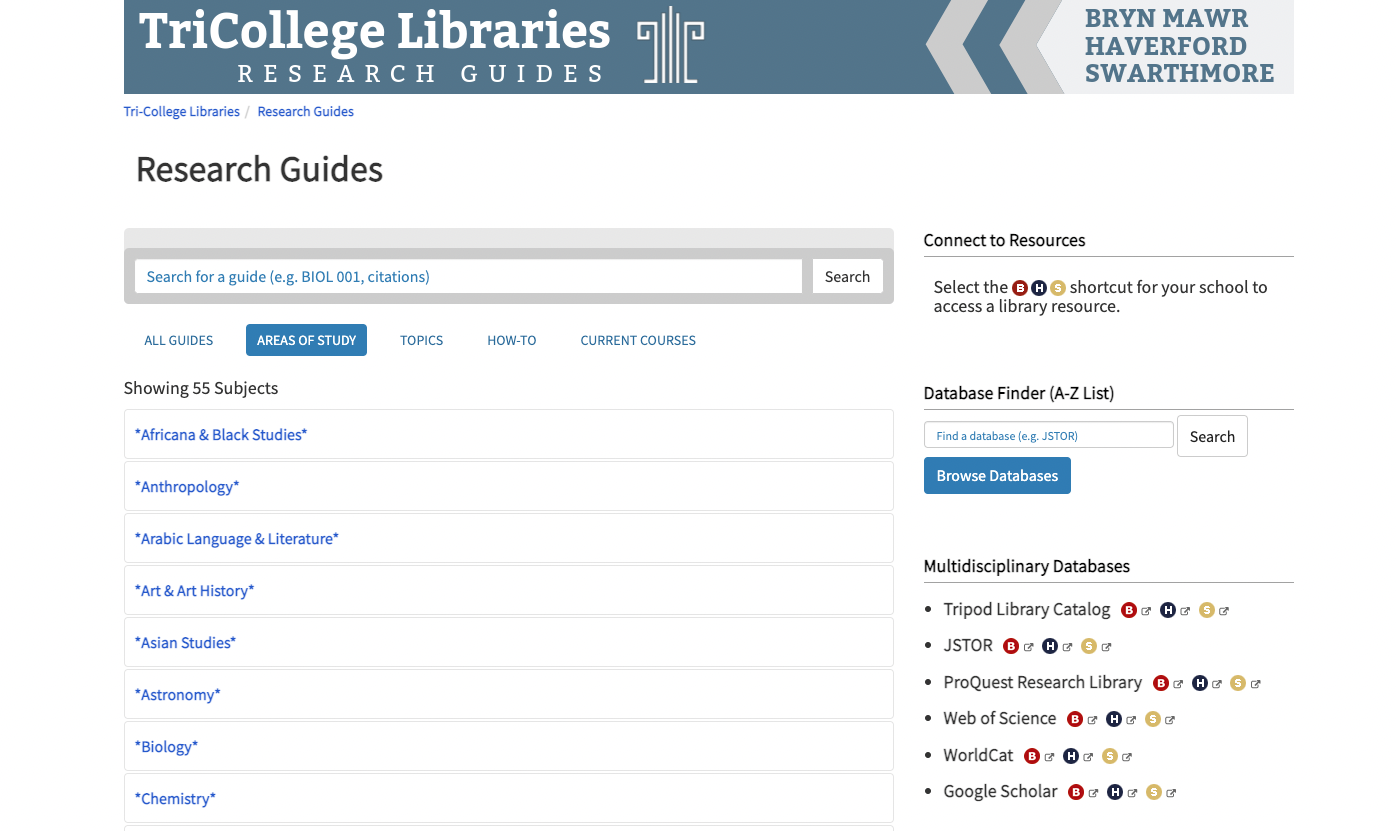
Task: Switch to the All Guides tab
Action: [x=179, y=340]
